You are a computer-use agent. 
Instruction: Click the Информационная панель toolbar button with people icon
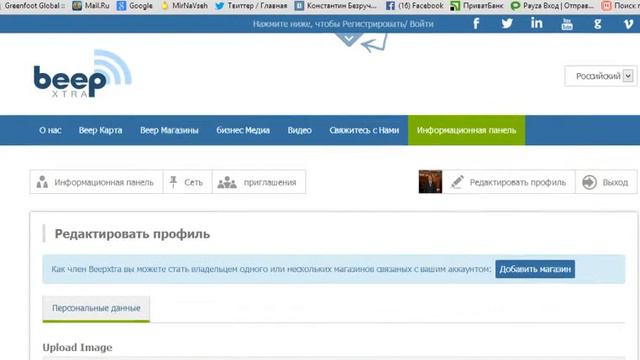point(96,182)
